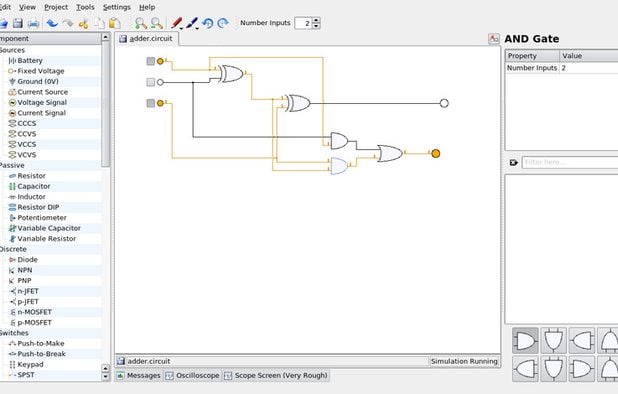Screen dimensions: 618x394
Task: Open the Project menu
Action: pyautogui.click(x=56, y=7)
